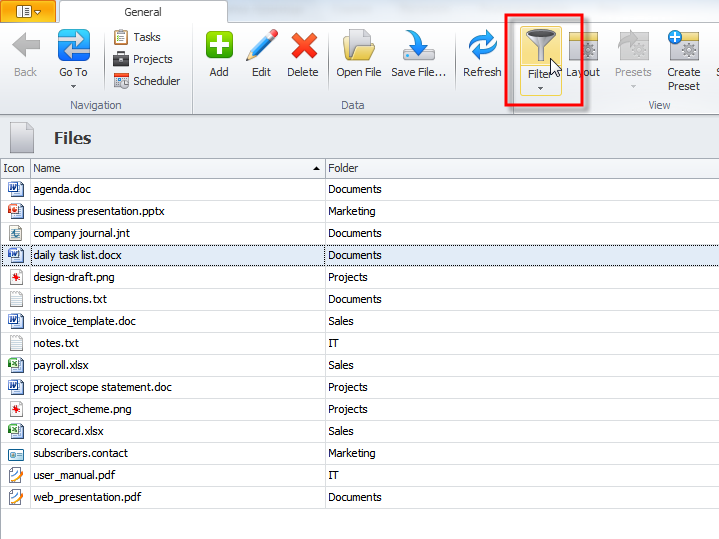Screen dimensions: 719x539
Task: Open the Layout settings icon
Action: pos(583,47)
